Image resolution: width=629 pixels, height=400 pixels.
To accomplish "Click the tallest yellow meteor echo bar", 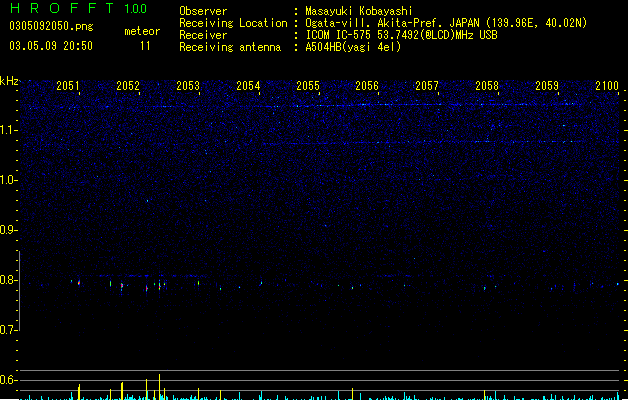I will coord(159,386).
